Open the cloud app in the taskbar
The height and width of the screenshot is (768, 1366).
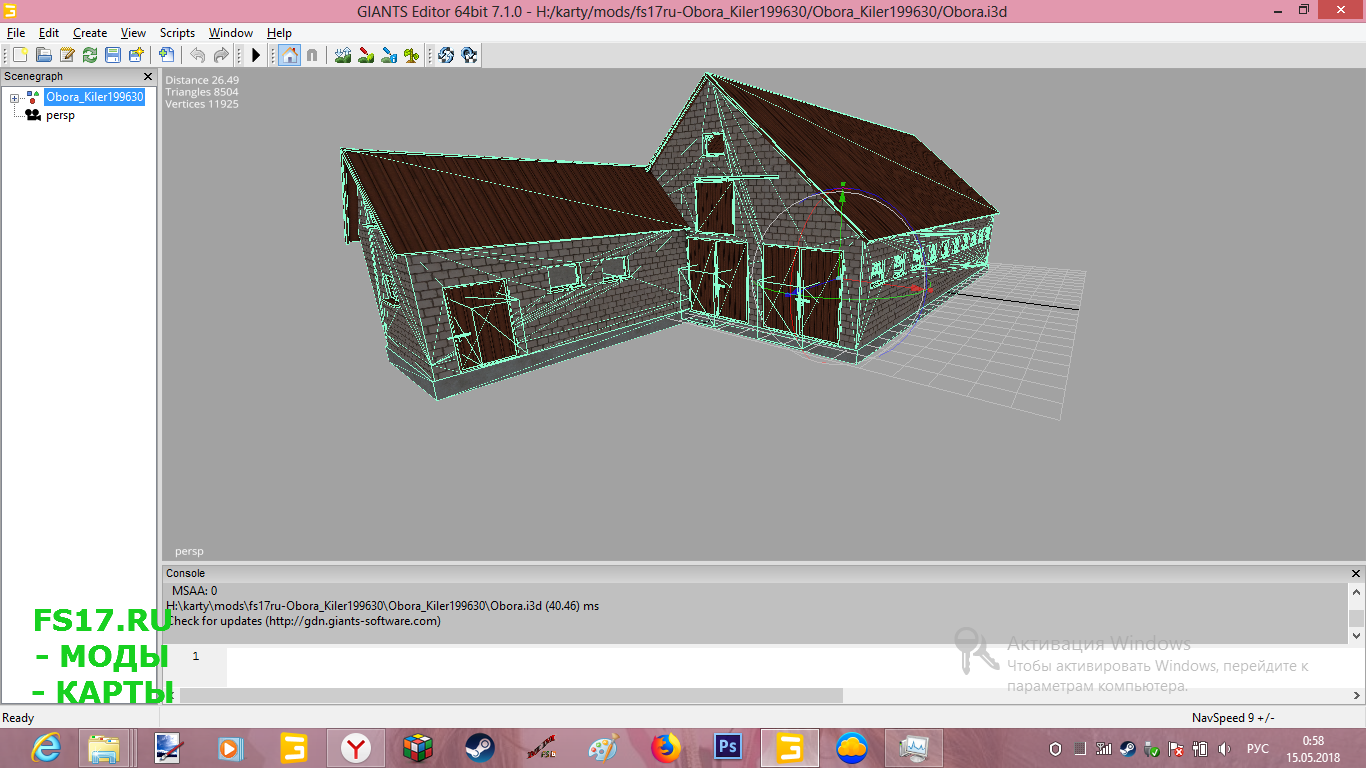coord(851,748)
